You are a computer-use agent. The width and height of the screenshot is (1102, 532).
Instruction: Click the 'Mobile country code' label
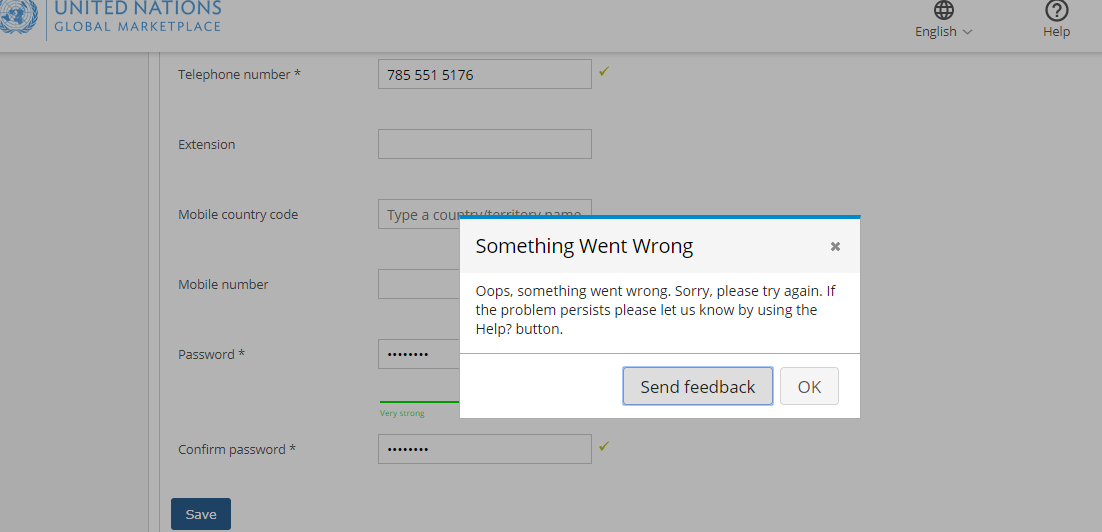tap(238, 214)
